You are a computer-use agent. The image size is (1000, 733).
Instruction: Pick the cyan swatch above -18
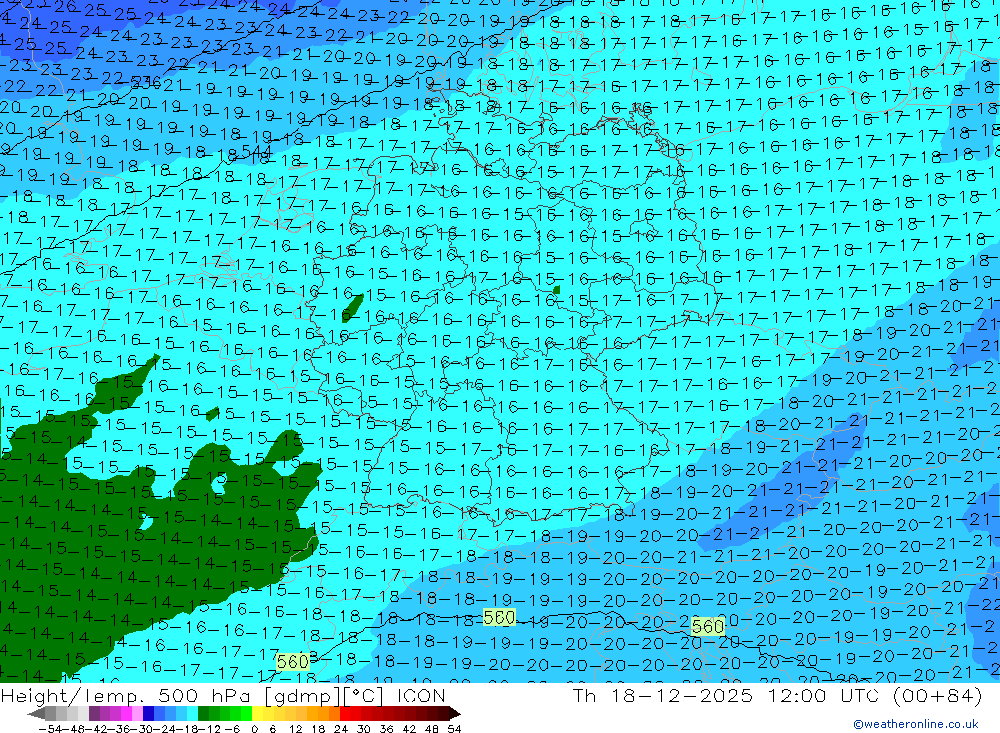click(192, 714)
